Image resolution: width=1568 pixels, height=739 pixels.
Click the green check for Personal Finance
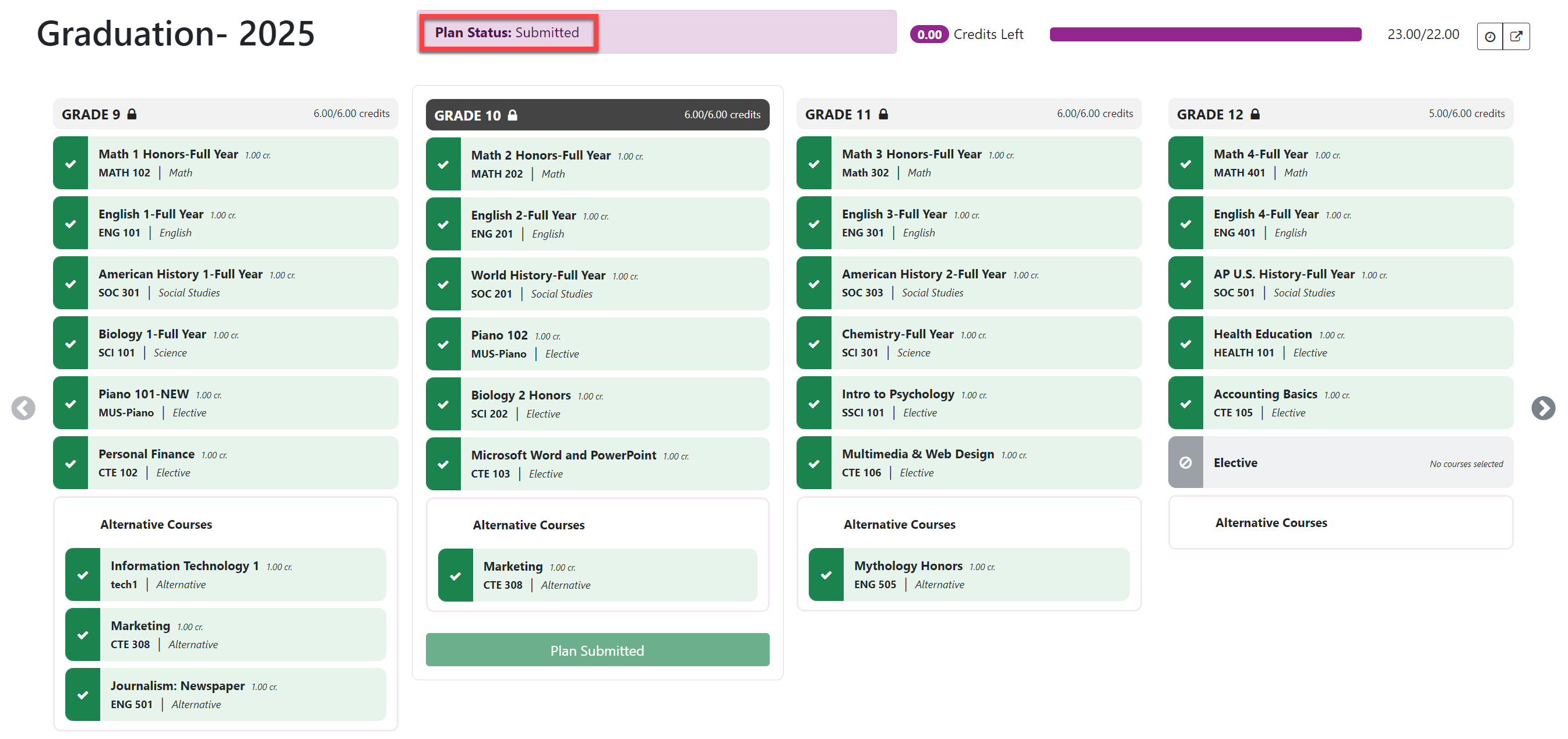point(71,463)
